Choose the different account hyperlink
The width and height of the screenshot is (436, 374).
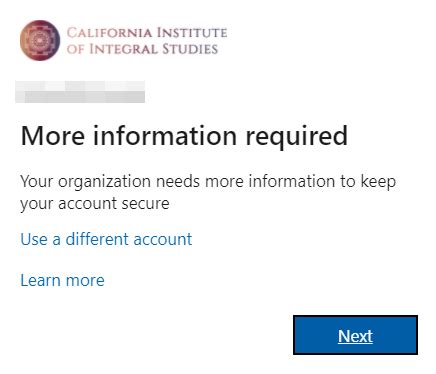[x=106, y=239]
